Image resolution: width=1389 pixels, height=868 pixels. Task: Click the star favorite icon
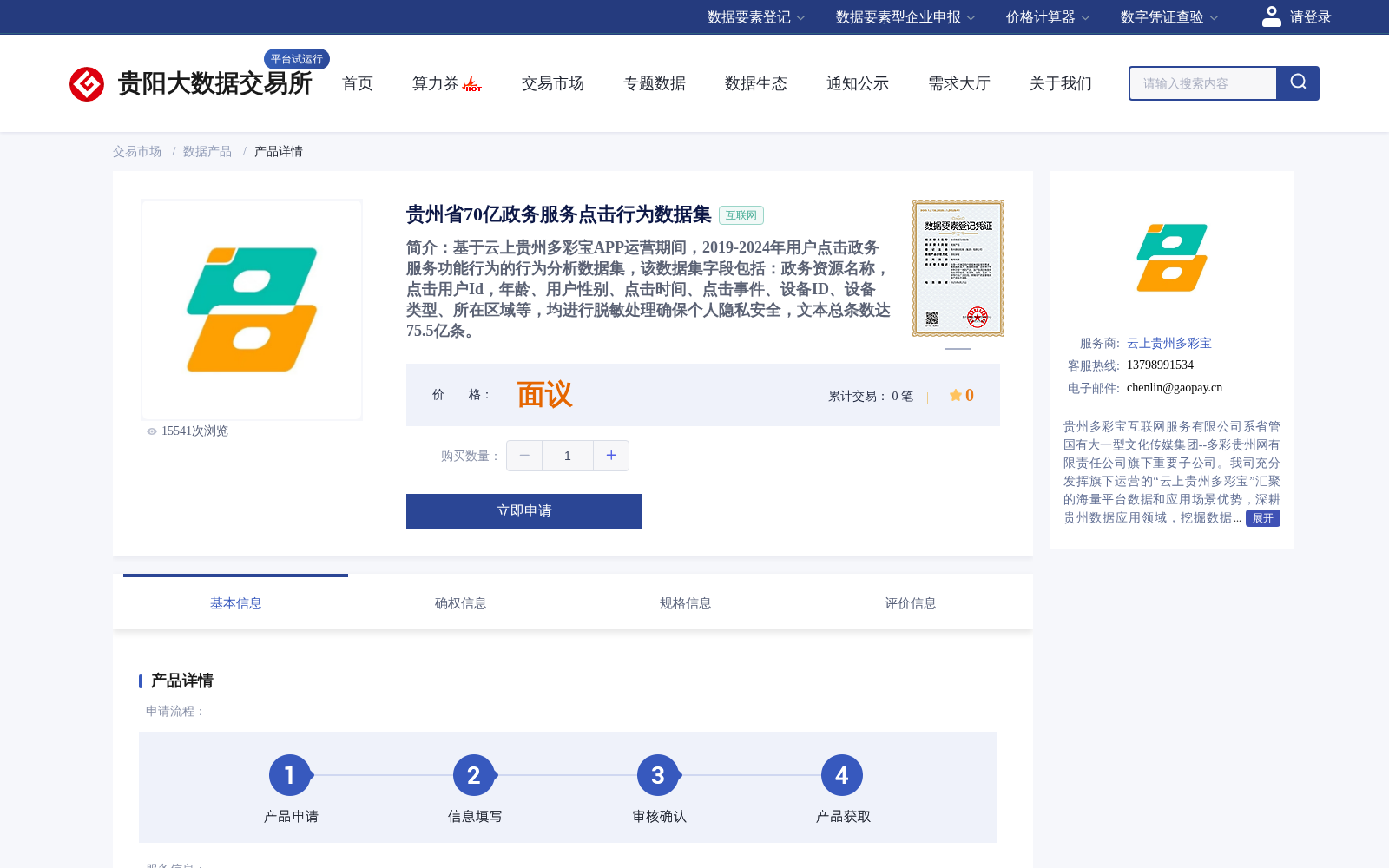coord(955,395)
